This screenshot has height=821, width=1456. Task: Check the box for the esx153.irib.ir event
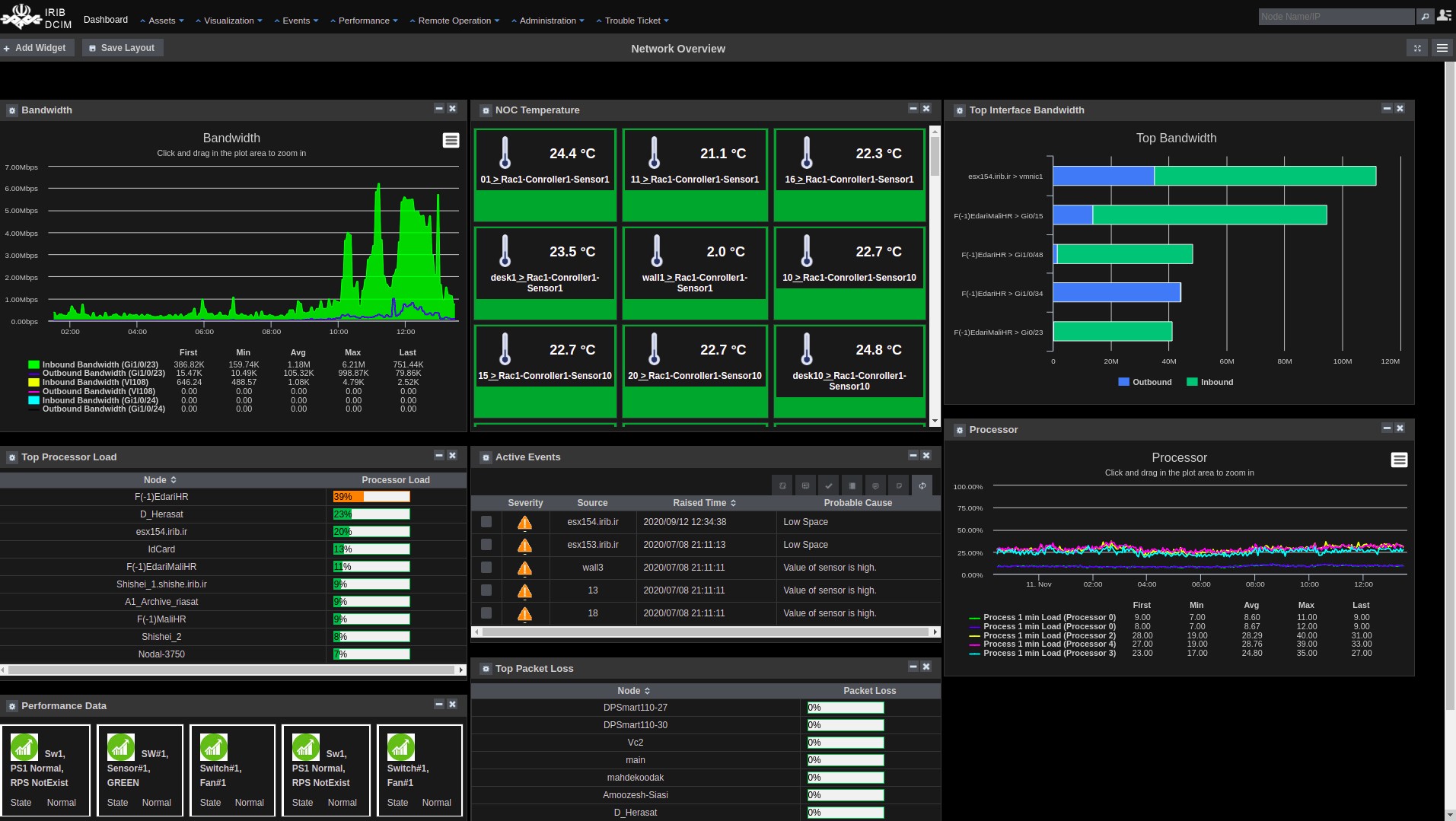point(486,545)
